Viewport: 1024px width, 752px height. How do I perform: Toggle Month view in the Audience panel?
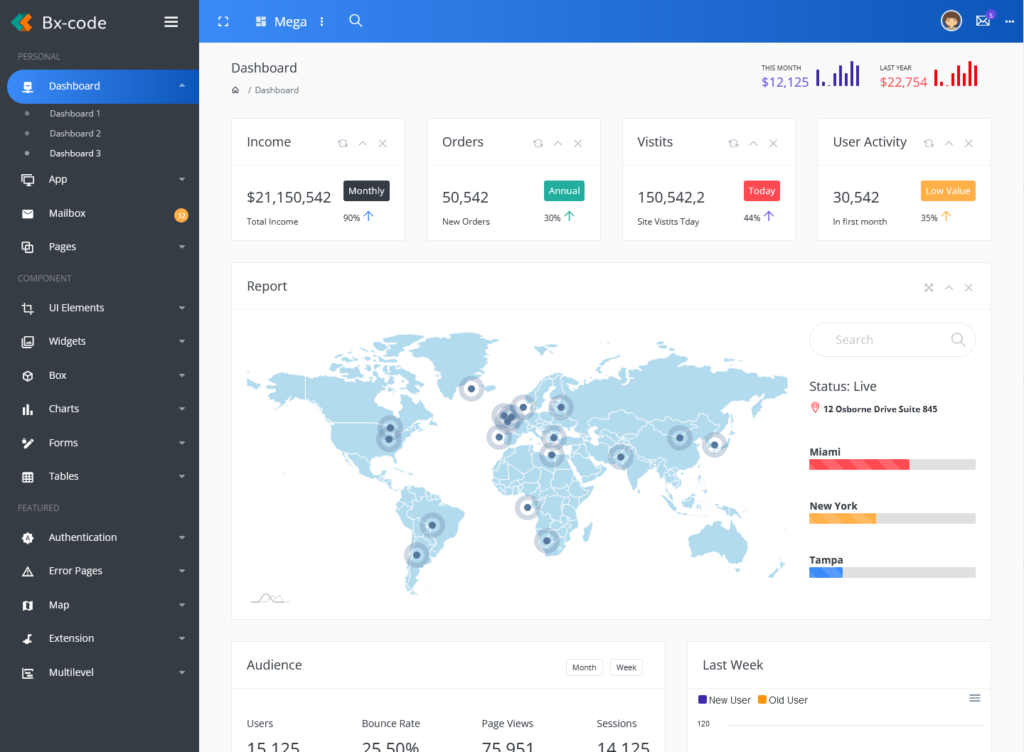pyautogui.click(x=584, y=666)
